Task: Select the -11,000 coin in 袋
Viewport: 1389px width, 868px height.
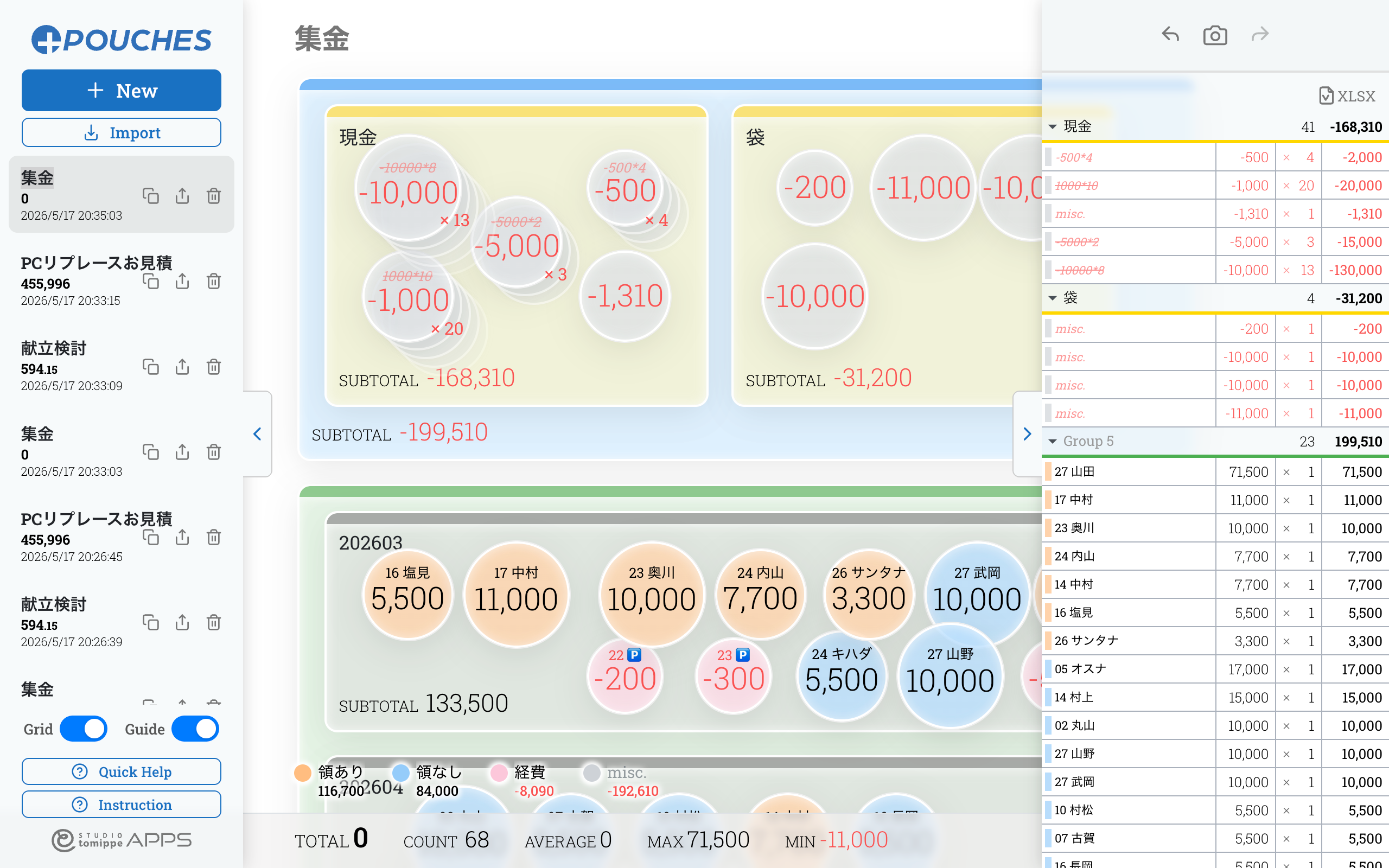Action: tap(923, 188)
